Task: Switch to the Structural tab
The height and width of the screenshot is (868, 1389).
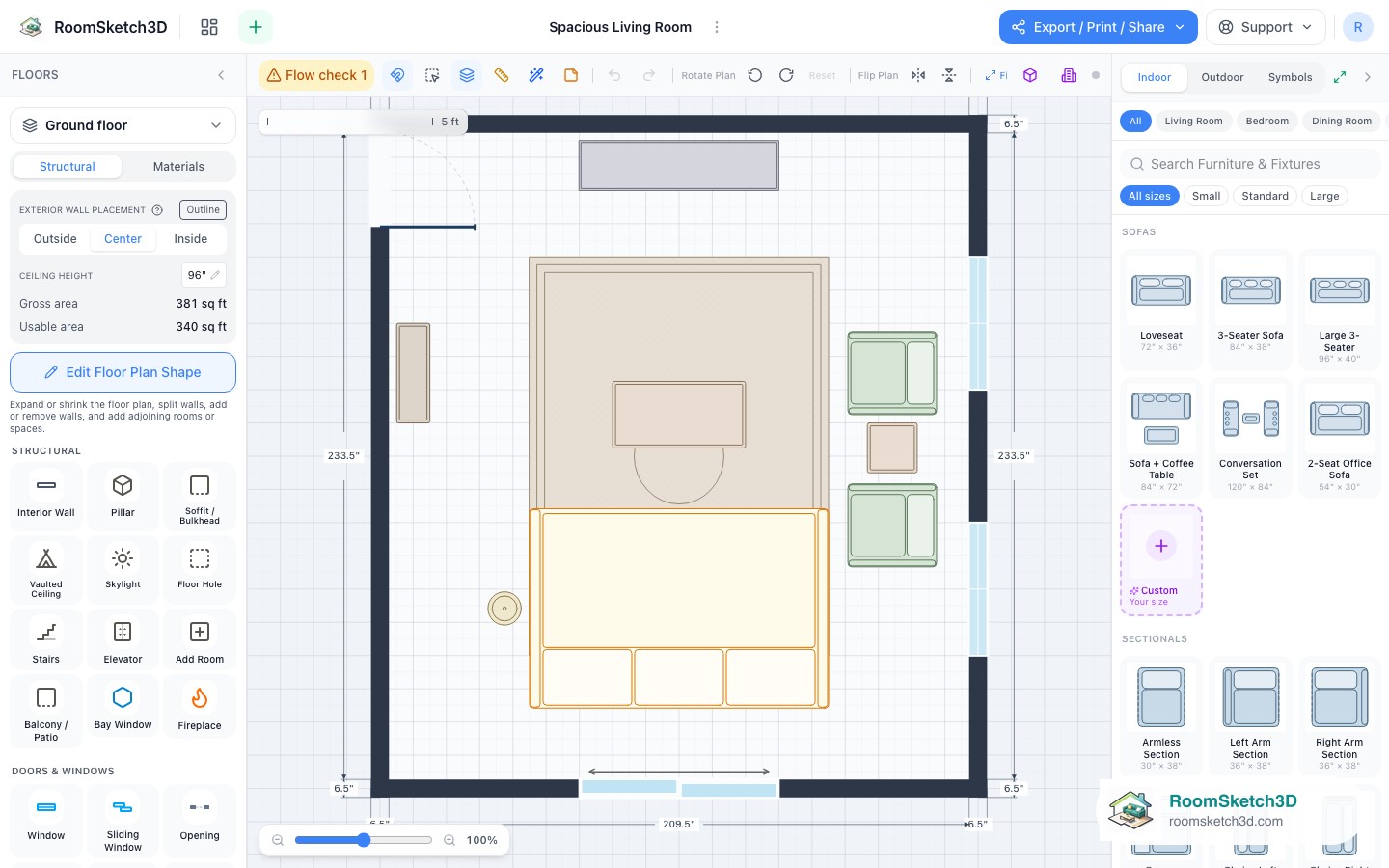Action: point(68,167)
